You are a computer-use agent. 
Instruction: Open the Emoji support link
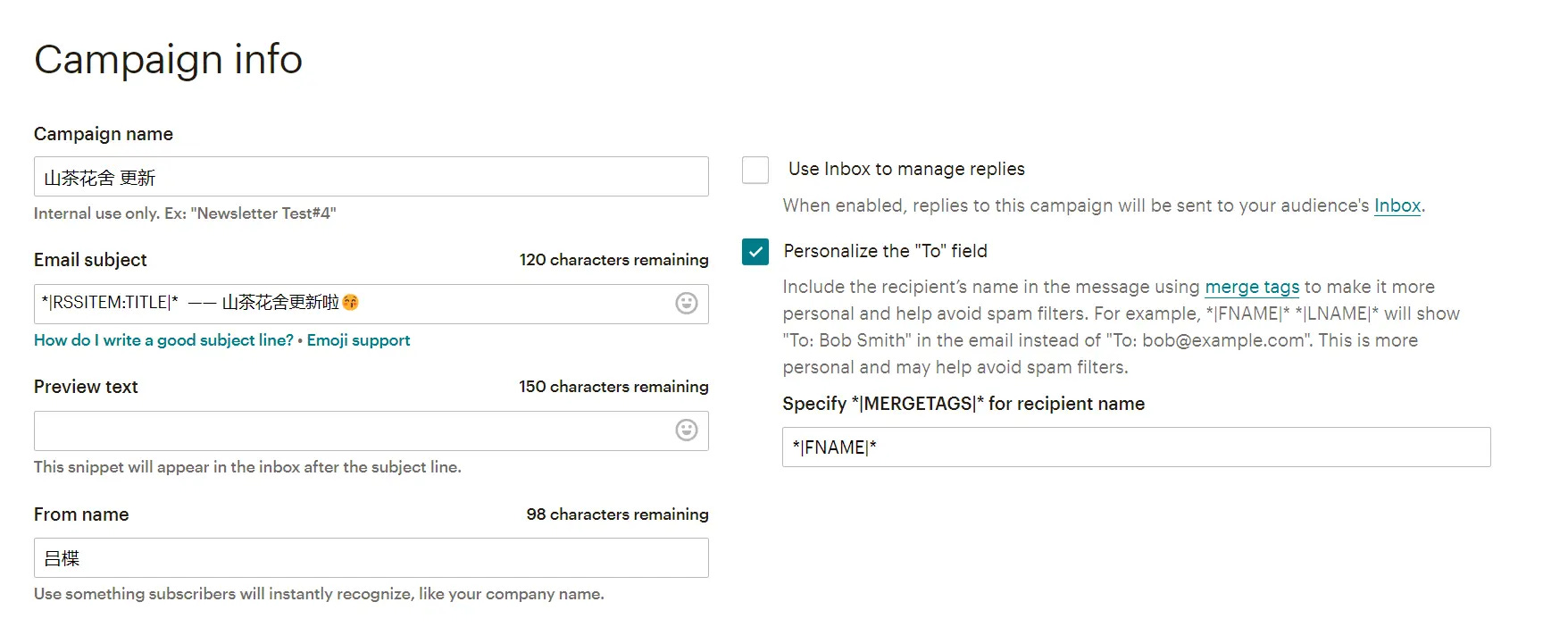click(x=358, y=340)
